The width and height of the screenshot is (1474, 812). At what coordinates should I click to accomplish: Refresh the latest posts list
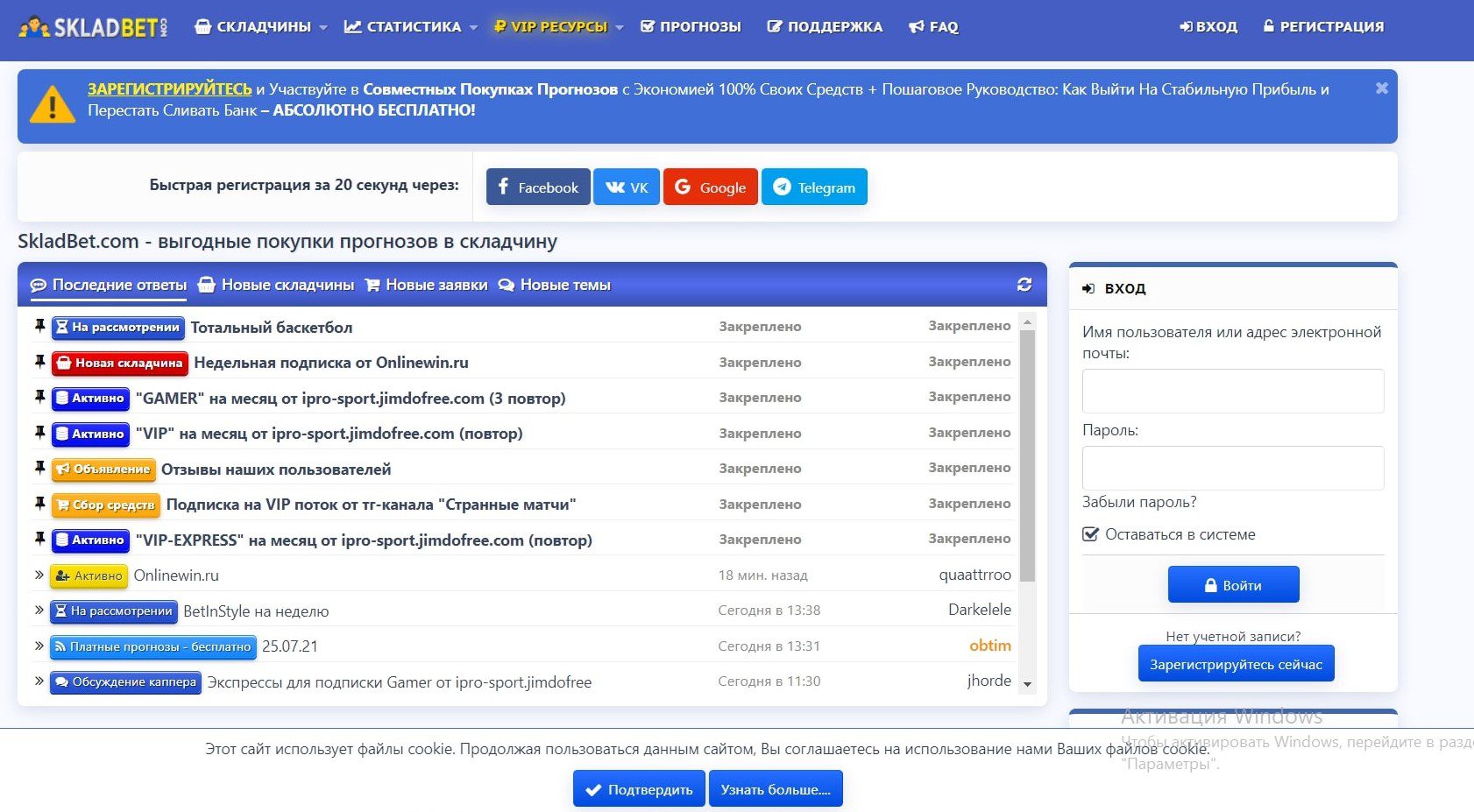coord(1024,285)
